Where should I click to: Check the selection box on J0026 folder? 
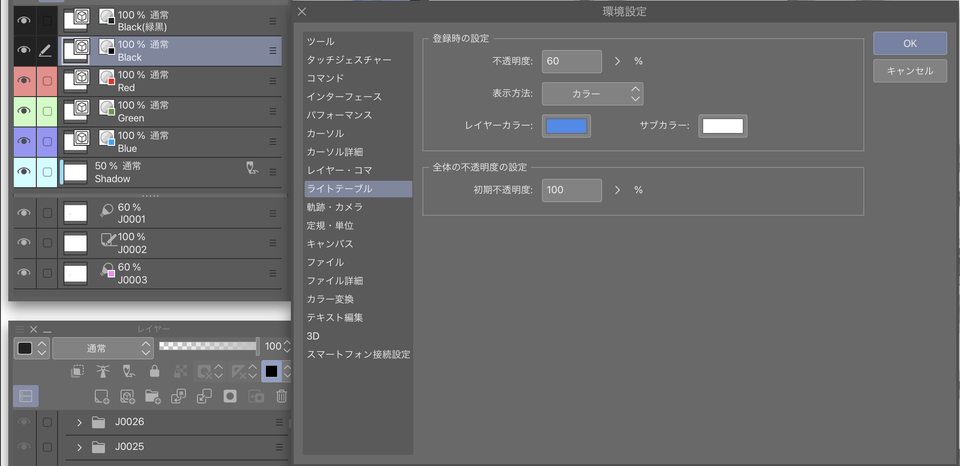click(47, 422)
